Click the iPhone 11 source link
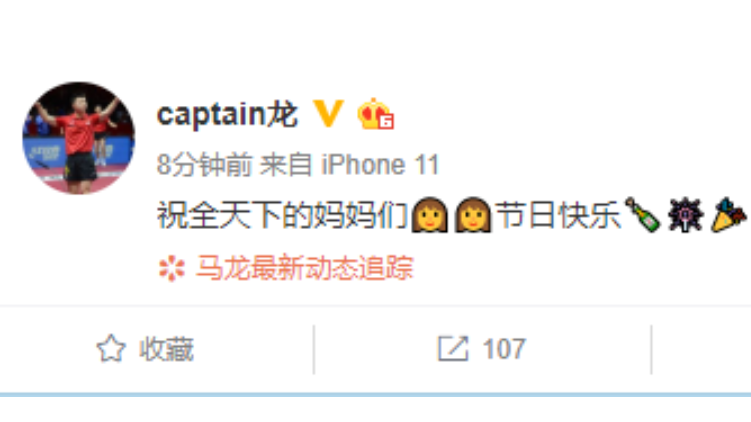 tap(380, 165)
